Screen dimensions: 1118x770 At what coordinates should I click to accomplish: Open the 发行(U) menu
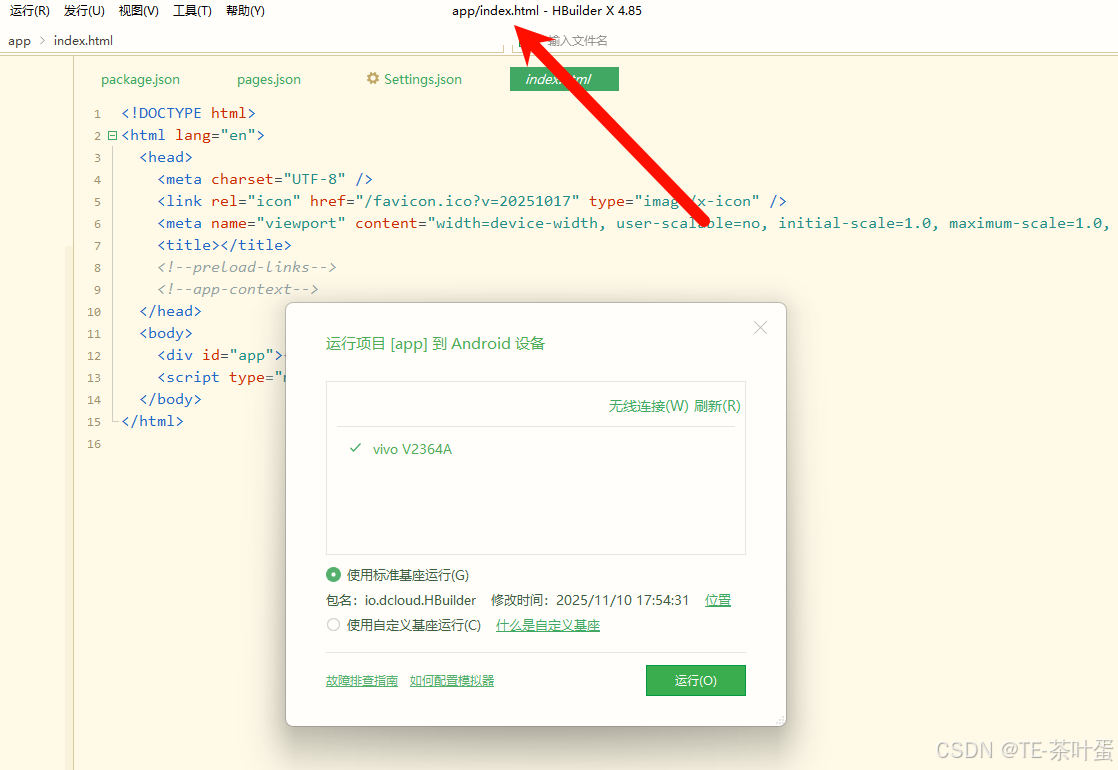84,11
